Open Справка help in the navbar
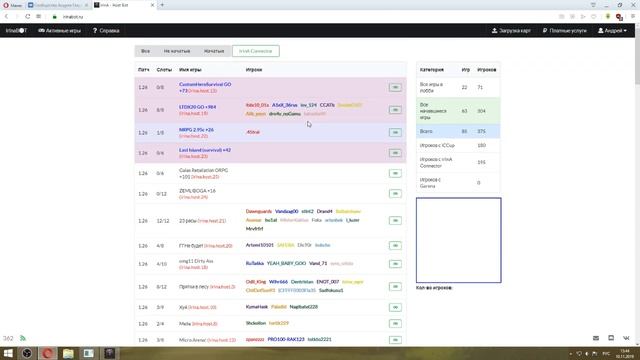Viewport: 640px width, 360px height. click(106, 31)
